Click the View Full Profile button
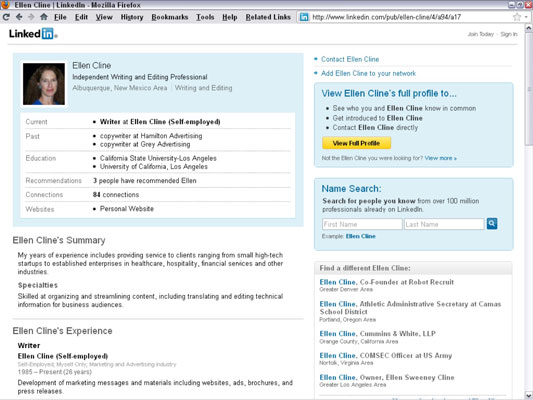Image resolution: width=533 pixels, height=400 pixels. click(356, 143)
